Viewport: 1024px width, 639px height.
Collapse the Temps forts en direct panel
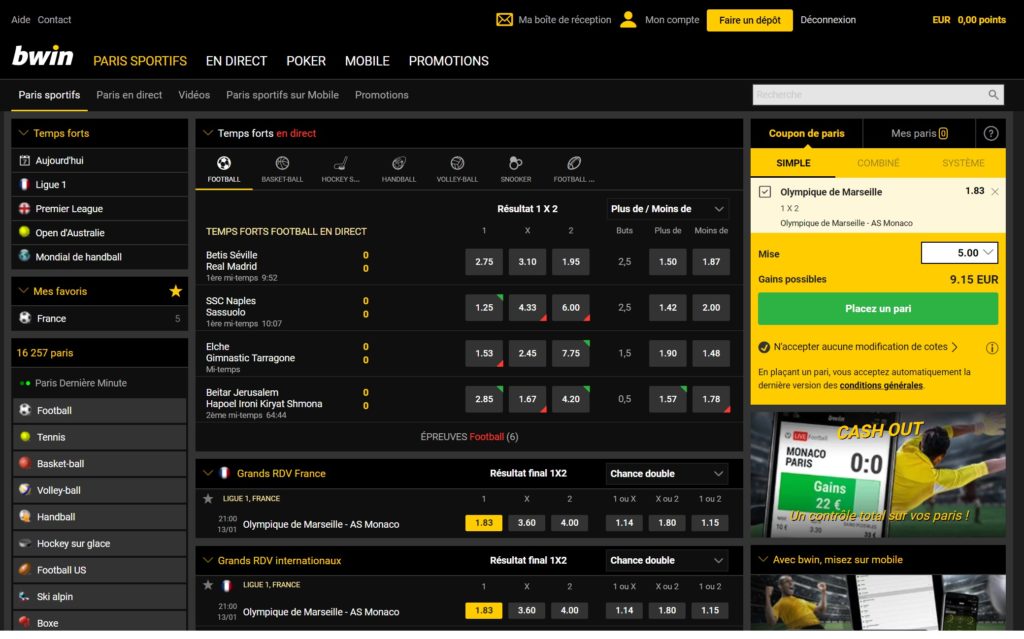tap(208, 133)
